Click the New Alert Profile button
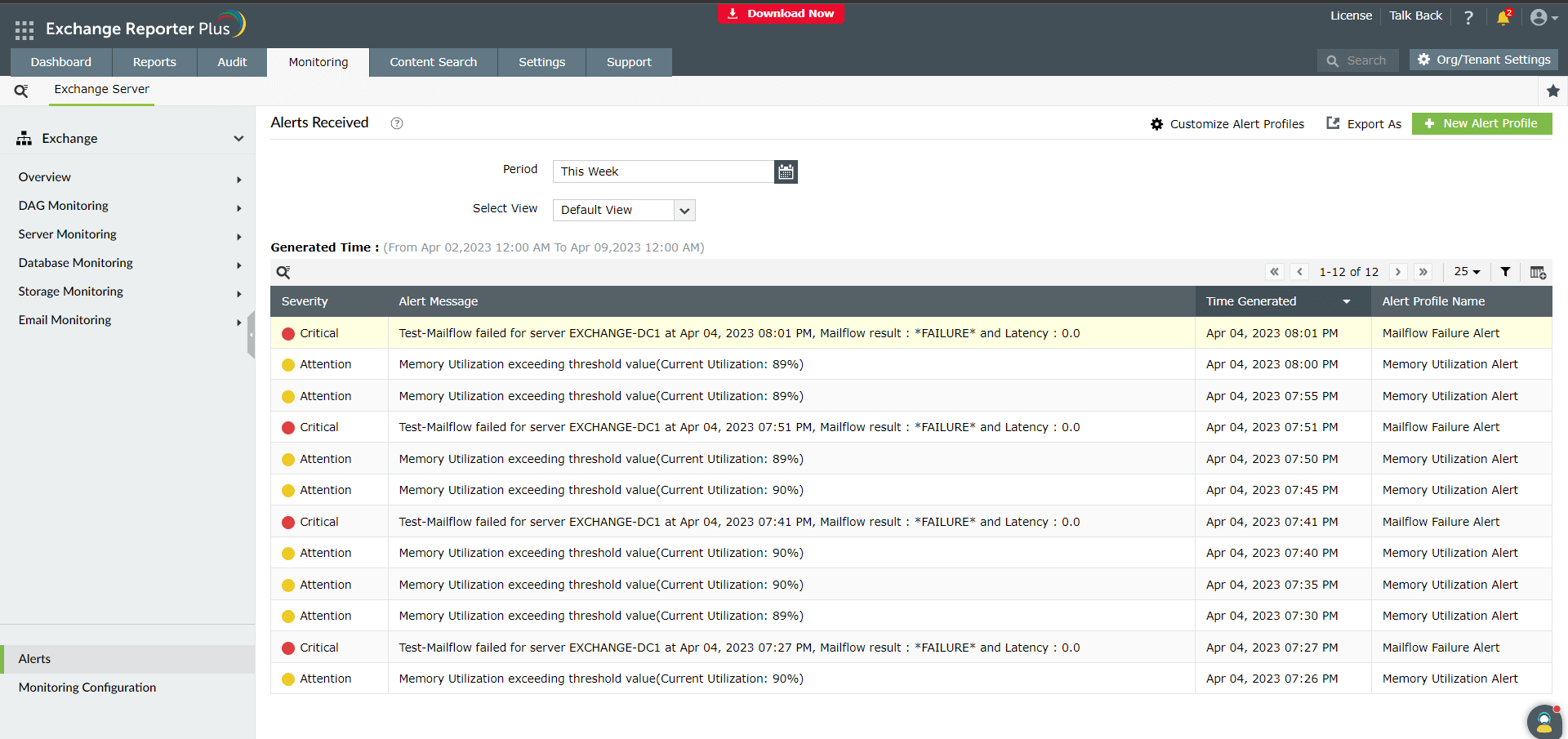The height and width of the screenshot is (739, 1568). (1481, 123)
